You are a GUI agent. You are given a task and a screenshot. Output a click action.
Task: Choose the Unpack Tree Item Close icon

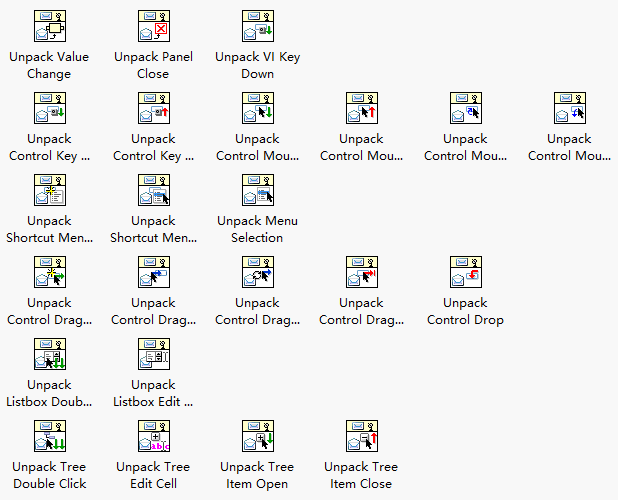tap(362, 436)
